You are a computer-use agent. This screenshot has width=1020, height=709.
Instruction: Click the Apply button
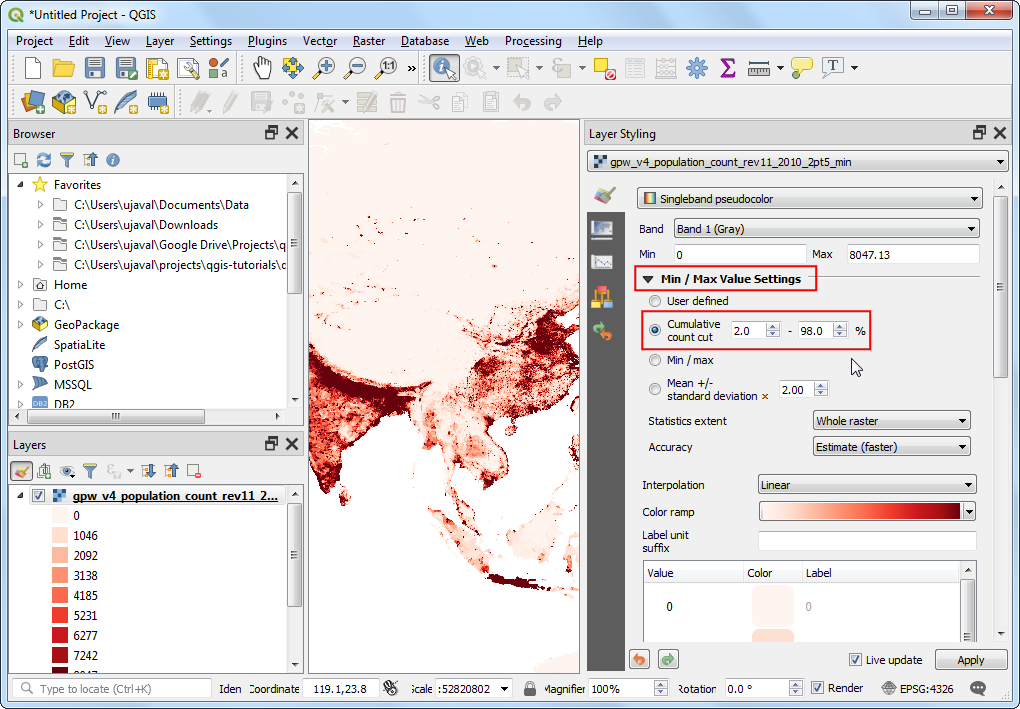coord(970,660)
